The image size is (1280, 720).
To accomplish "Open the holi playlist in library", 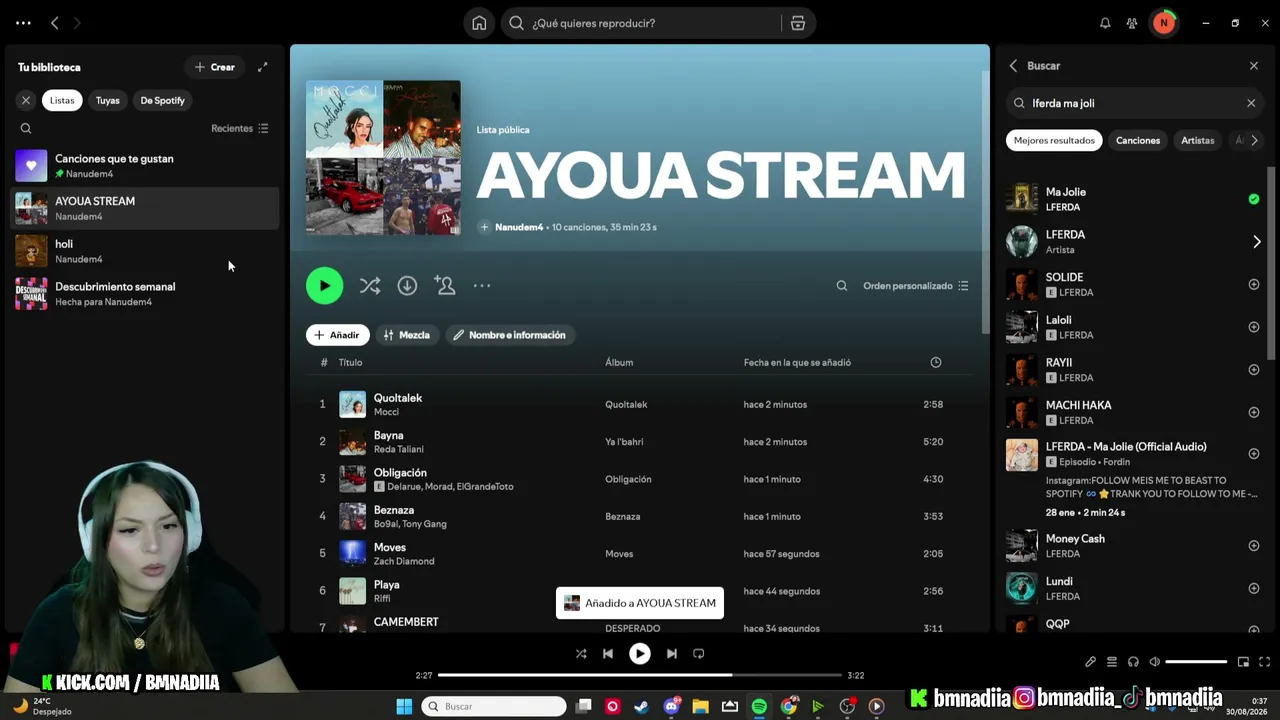I will click(x=145, y=251).
